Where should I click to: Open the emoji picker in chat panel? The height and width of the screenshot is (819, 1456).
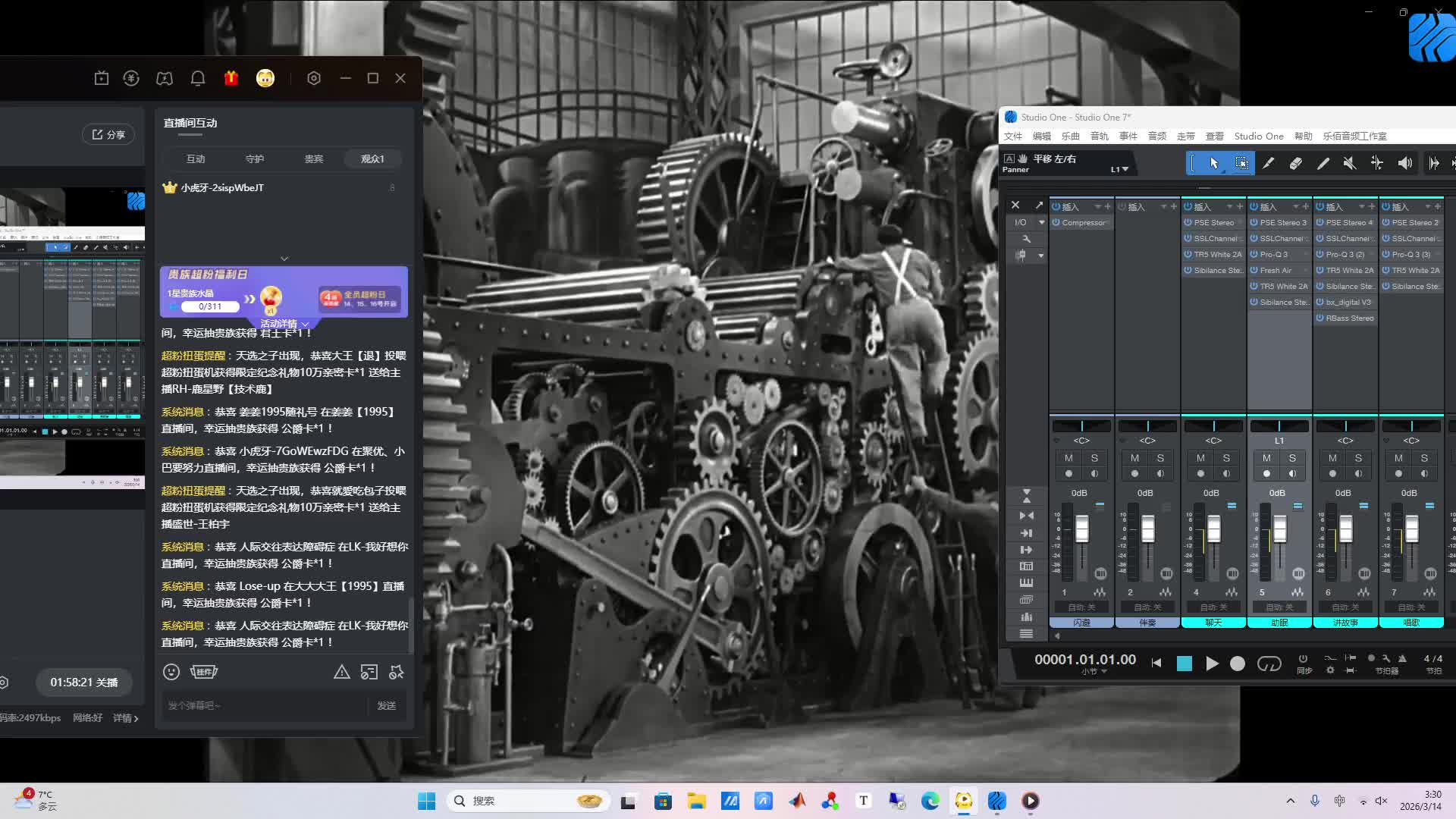(x=171, y=672)
